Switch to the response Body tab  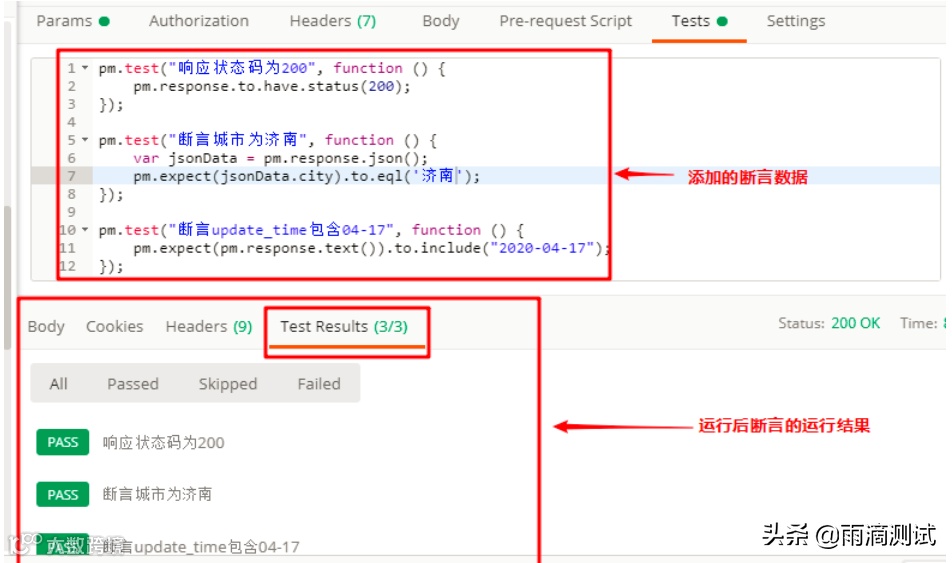pyautogui.click(x=46, y=327)
